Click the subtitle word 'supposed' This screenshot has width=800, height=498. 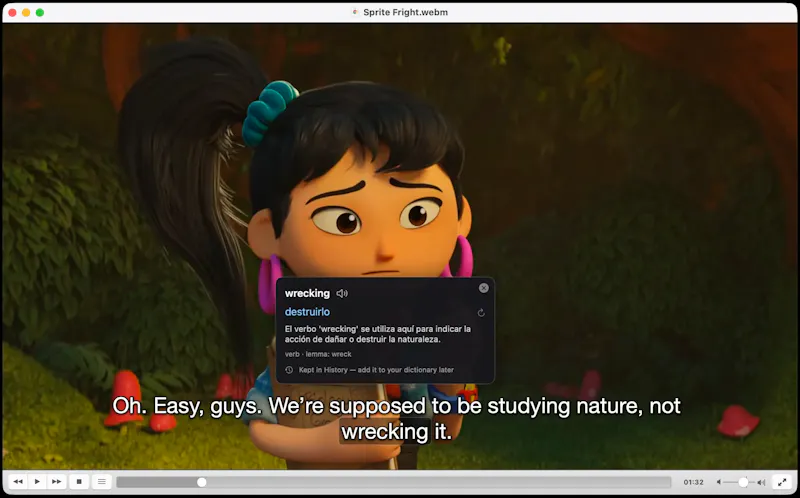point(378,406)
